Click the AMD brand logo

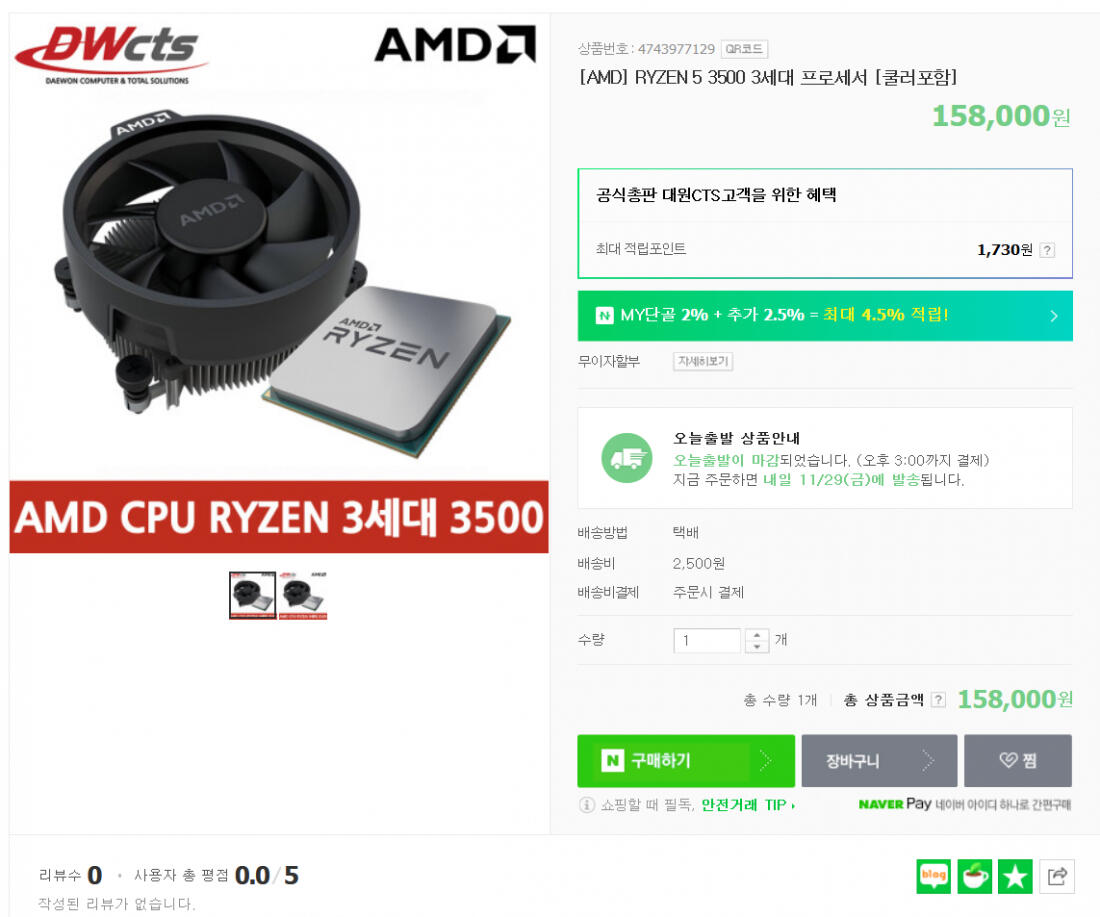click(455, 45)
